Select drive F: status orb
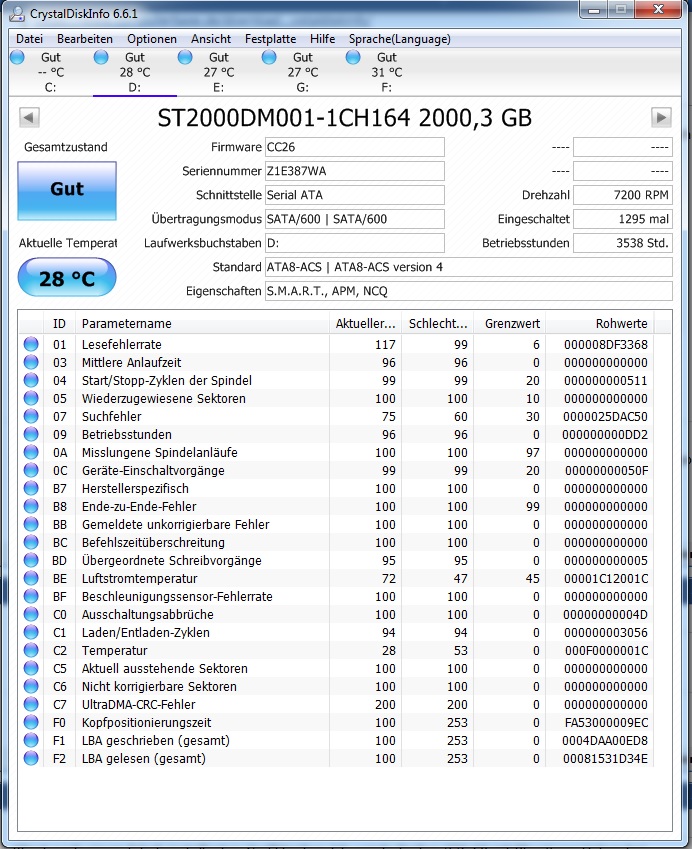 [353, 57]
